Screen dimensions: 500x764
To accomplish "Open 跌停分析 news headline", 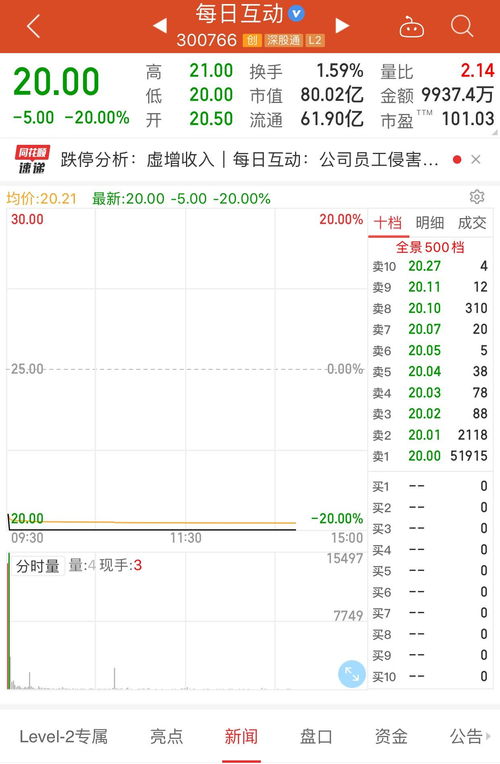I will click(249, 159).
